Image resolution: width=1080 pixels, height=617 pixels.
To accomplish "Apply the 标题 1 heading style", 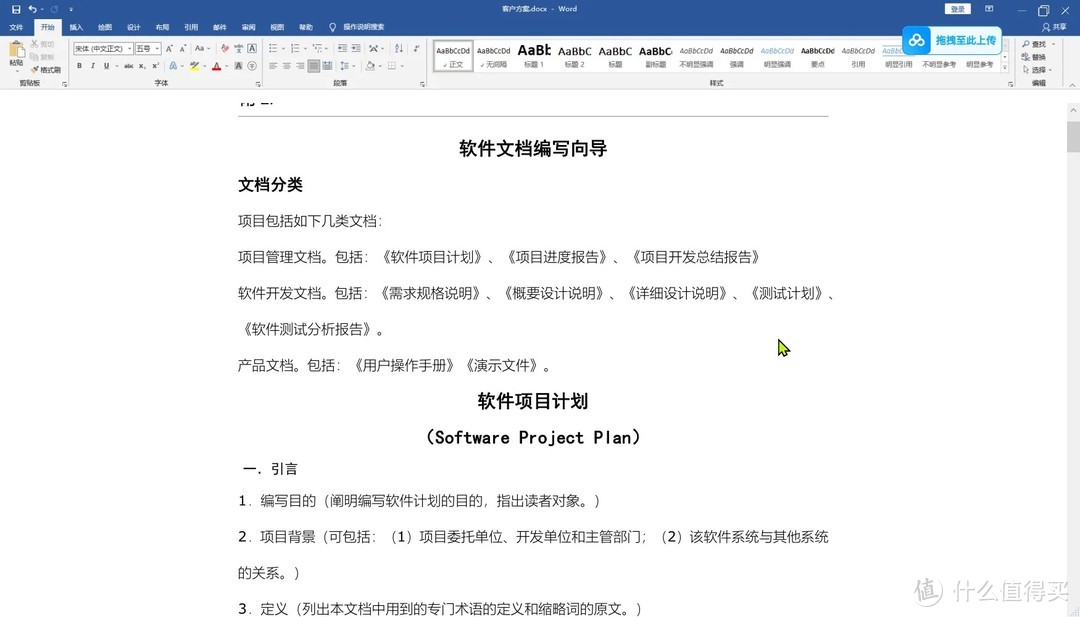I will pos(534,55).
